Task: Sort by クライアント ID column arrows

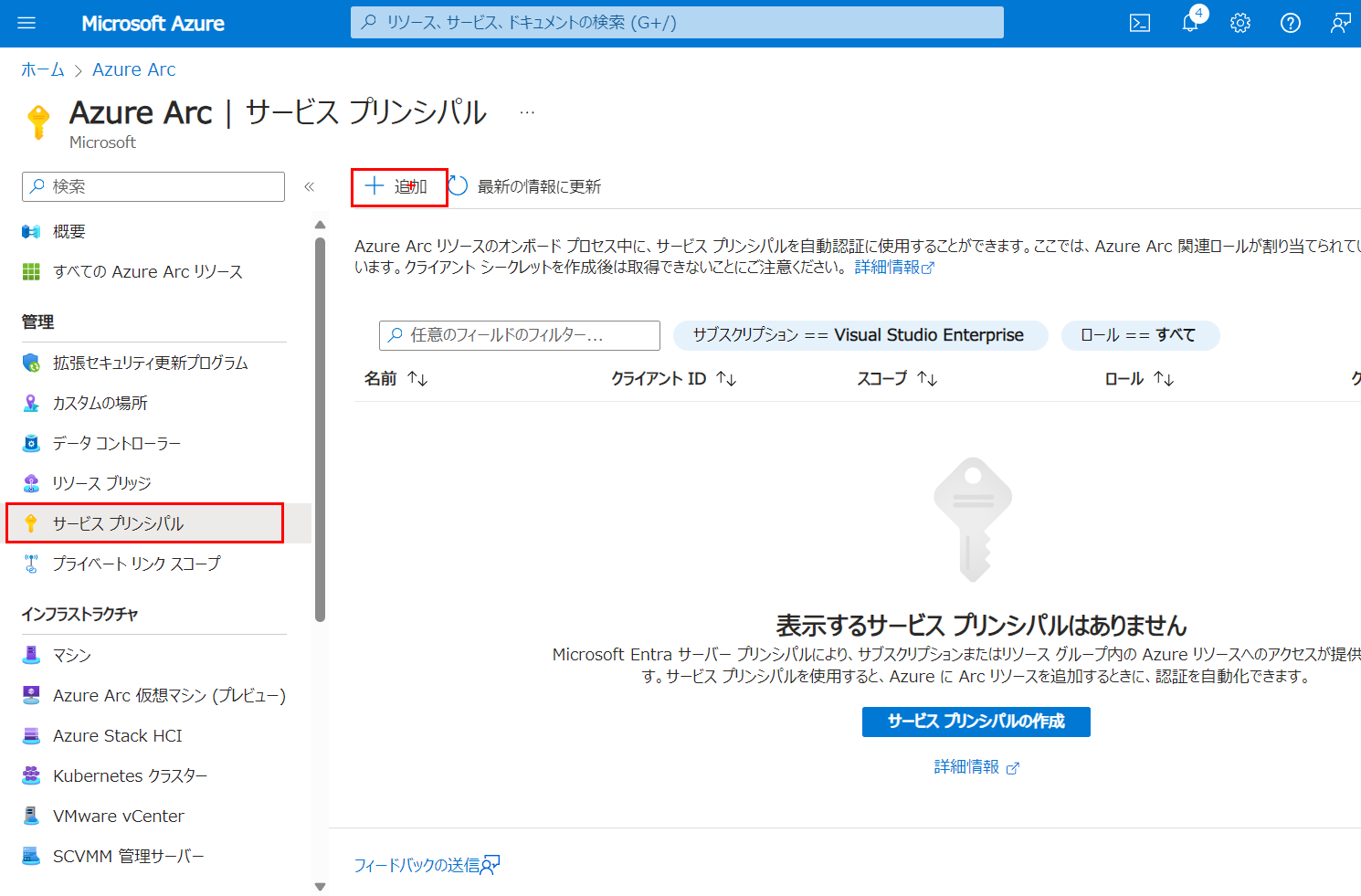Action: coord(726,379)
